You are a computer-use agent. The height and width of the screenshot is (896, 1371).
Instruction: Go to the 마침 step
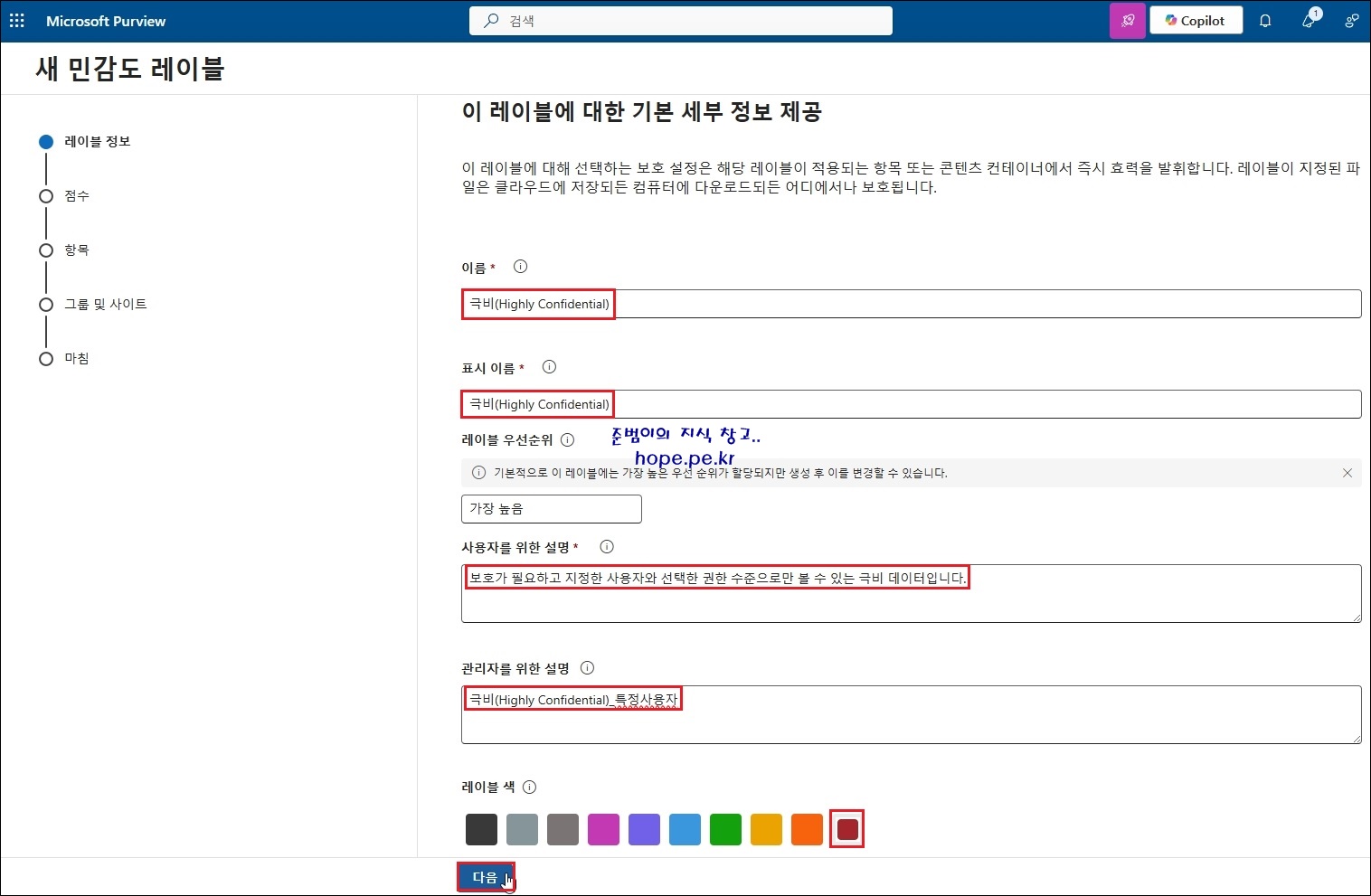point(64,359)
